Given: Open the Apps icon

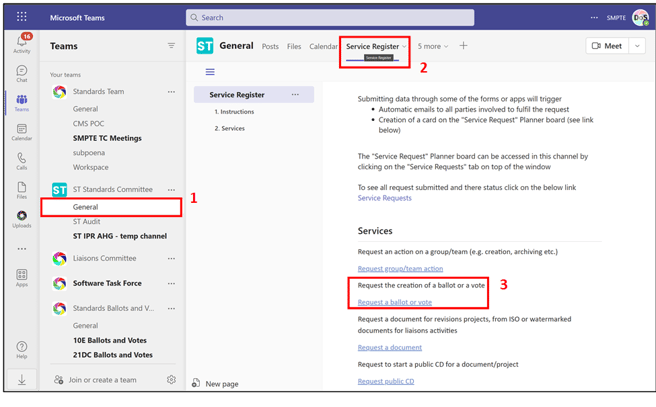Looking at the screenshot, I should 21,277.
